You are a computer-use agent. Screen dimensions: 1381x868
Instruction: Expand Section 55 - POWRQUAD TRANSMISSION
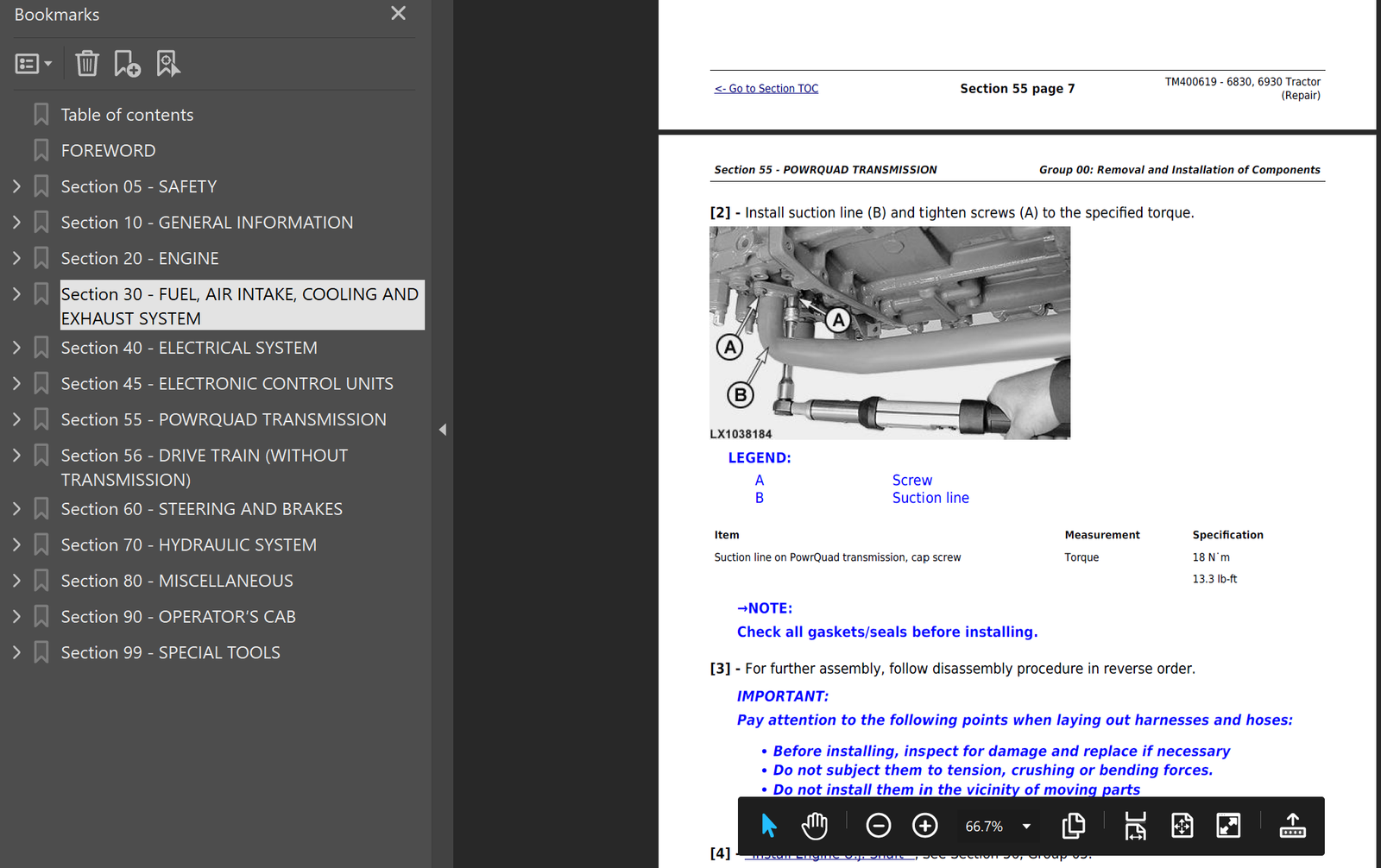[x=16, y=419]
